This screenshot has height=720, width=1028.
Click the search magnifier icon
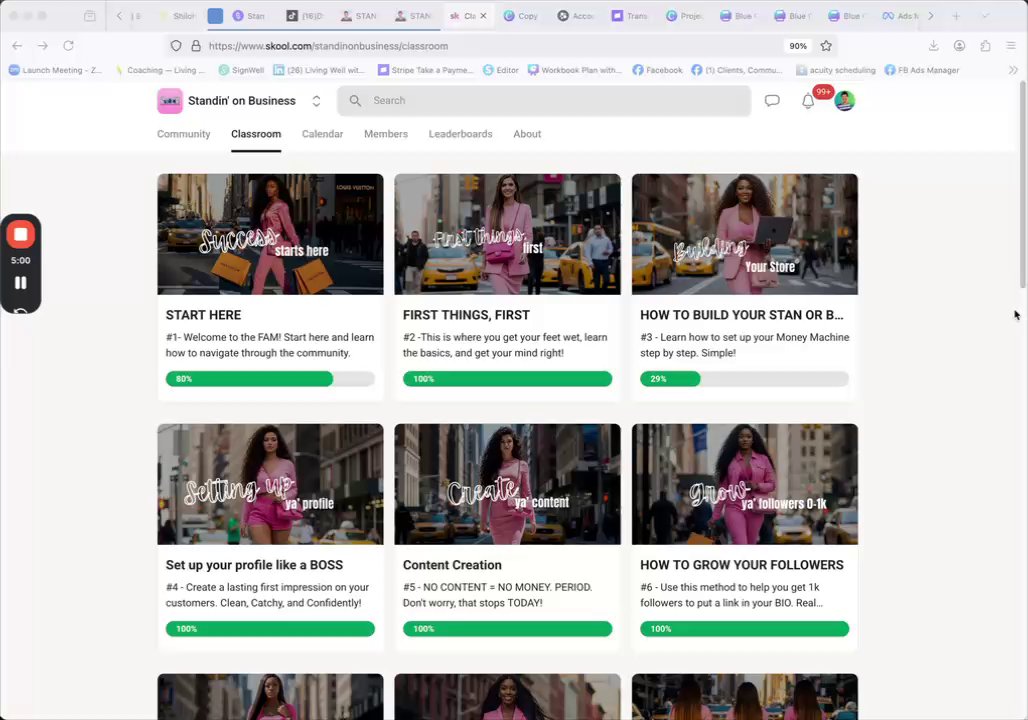(355, 100)
